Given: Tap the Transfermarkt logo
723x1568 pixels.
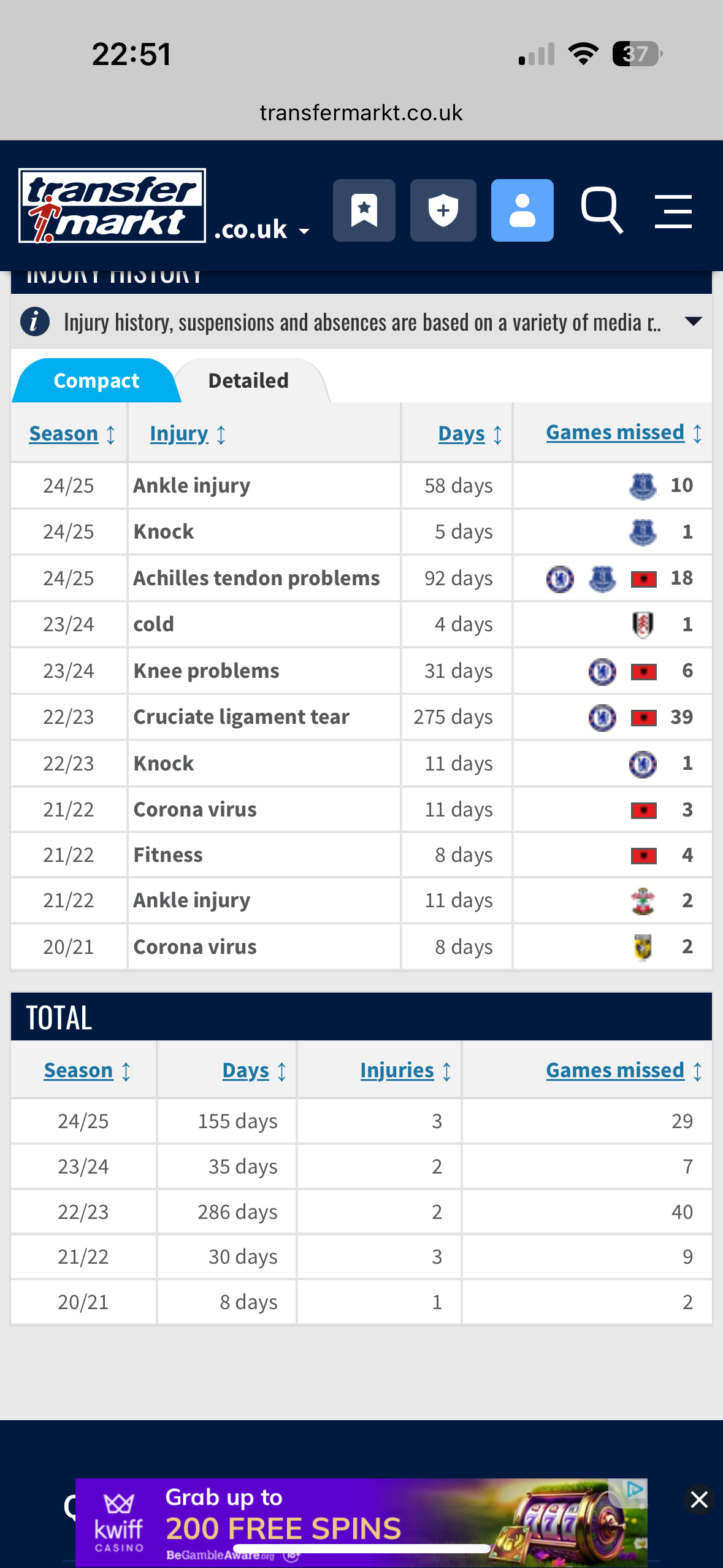Looking at the screenshot, I should 112,206.
